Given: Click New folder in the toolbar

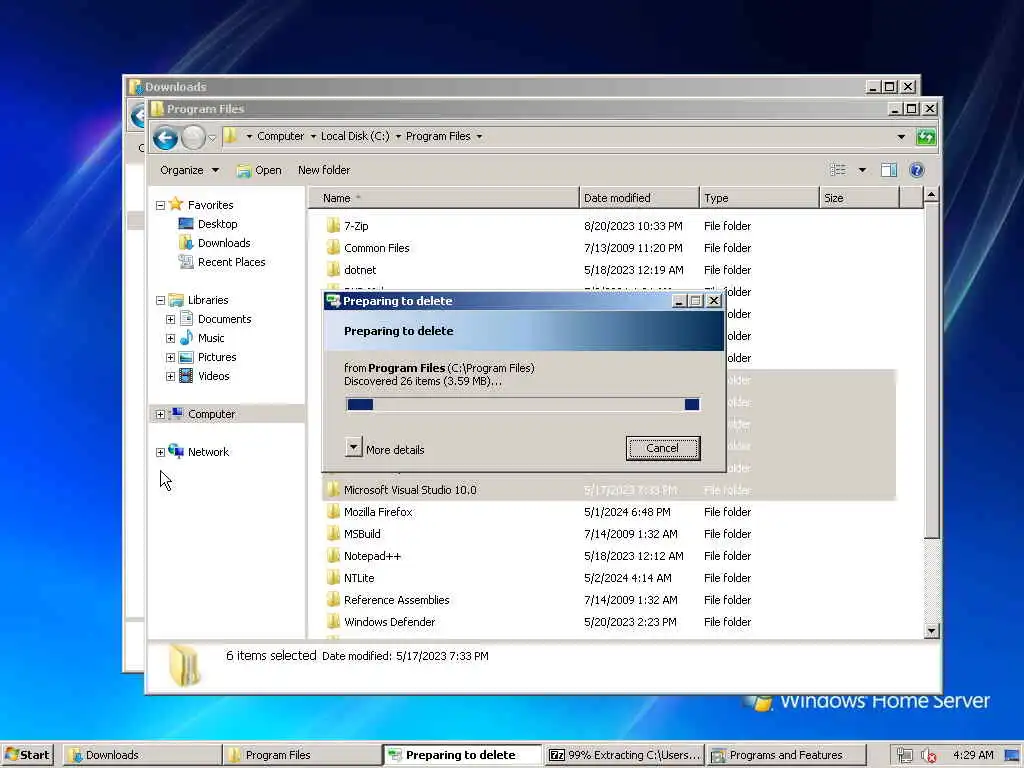Looking at the screenshot, I should [324, 170].
